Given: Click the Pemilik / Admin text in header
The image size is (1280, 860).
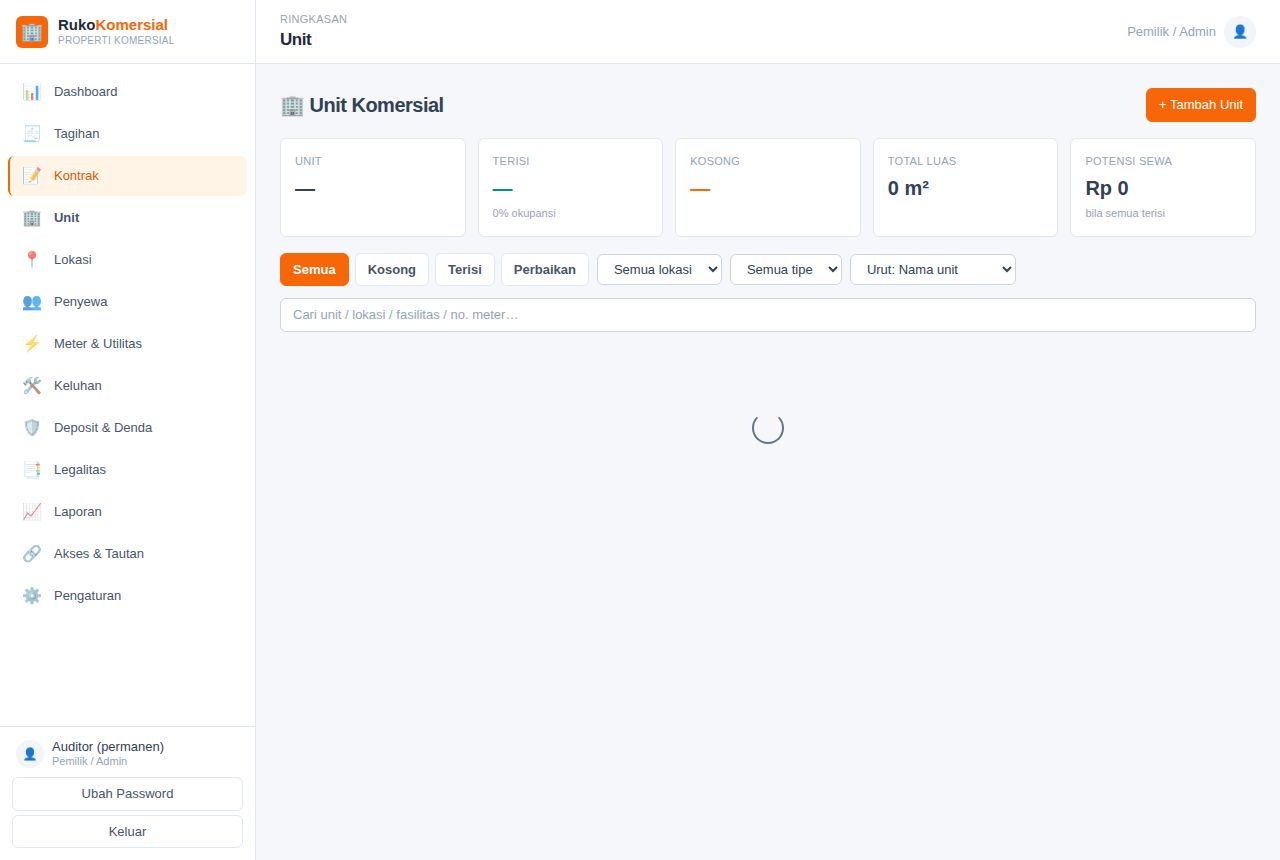Looking at the screenshot, I should point(1171,32).
